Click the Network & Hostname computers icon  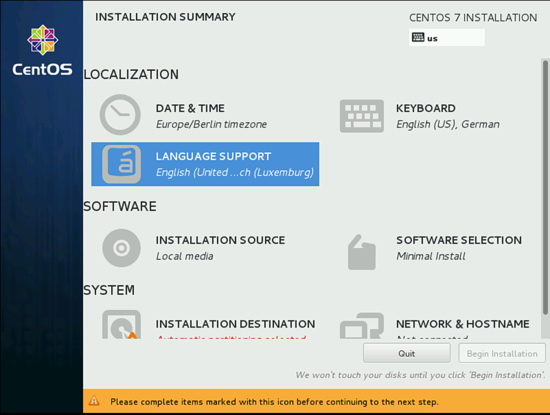tap(362, 326)
